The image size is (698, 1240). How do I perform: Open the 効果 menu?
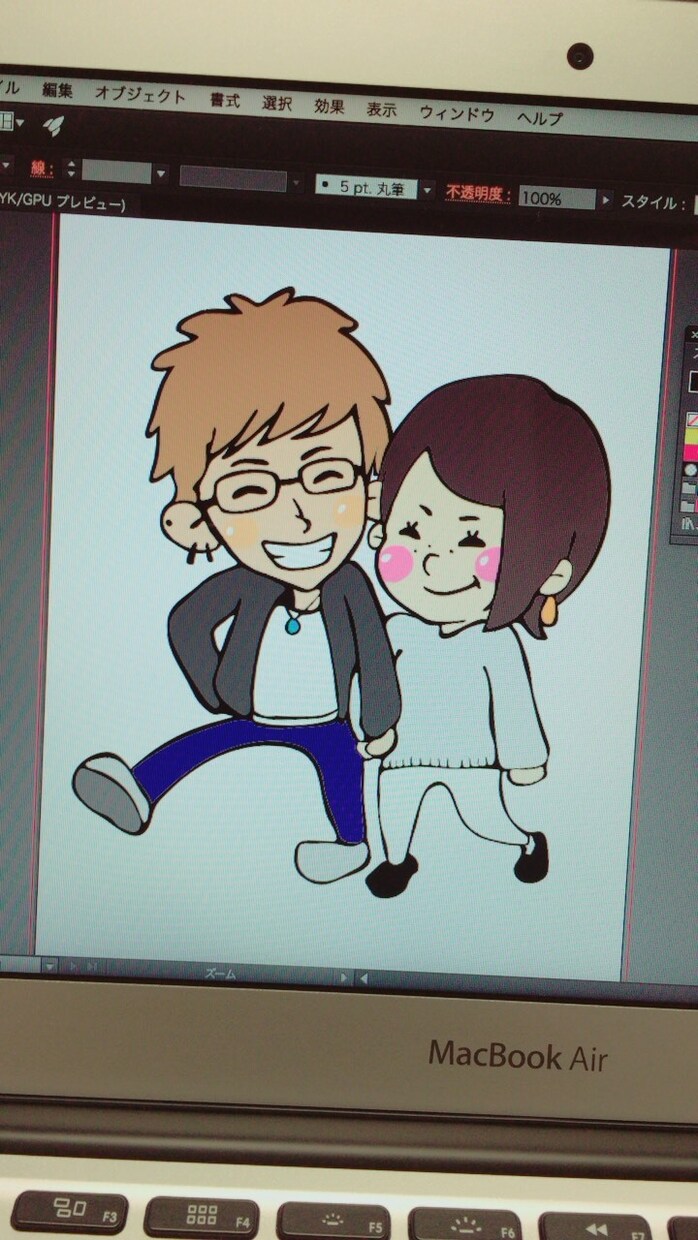tap(329, 106)
